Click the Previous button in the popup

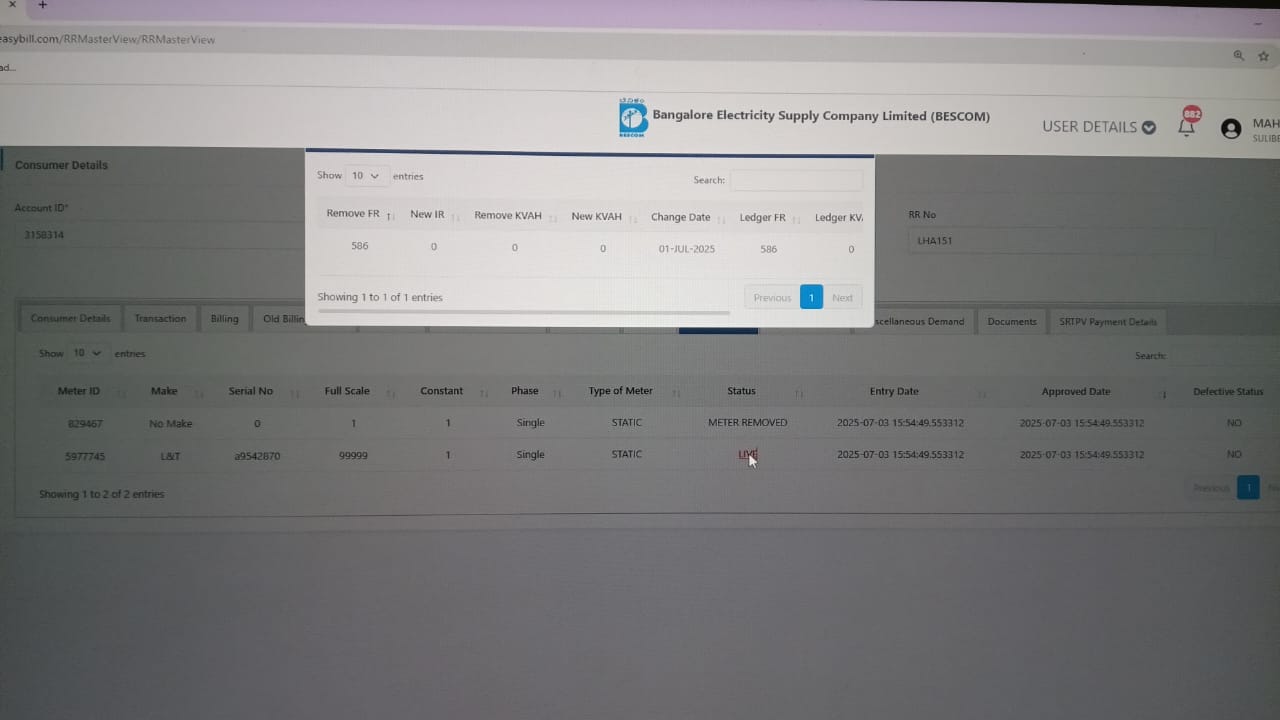point(772,298)
